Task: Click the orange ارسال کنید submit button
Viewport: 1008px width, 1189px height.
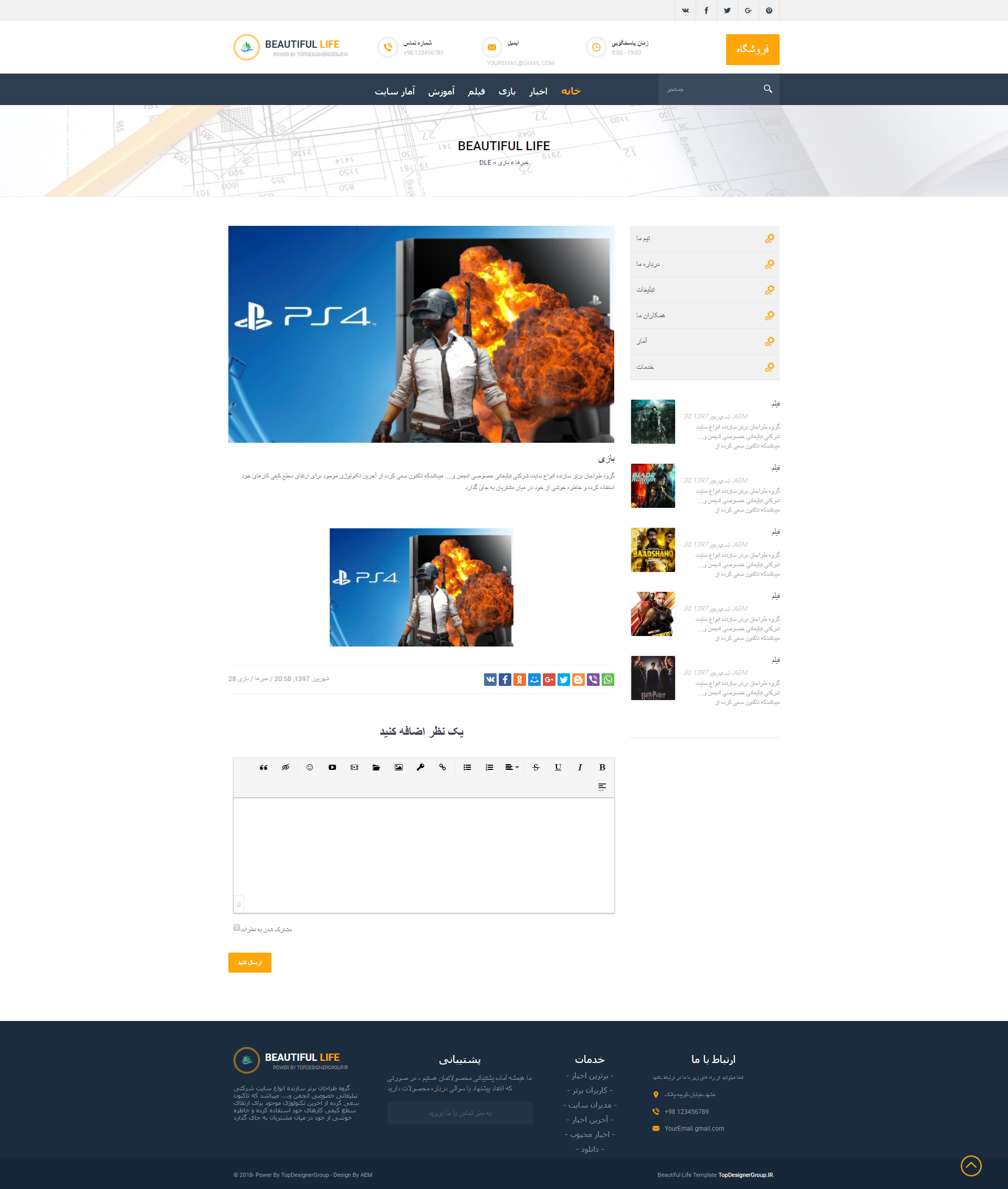Action: point(250,963)
